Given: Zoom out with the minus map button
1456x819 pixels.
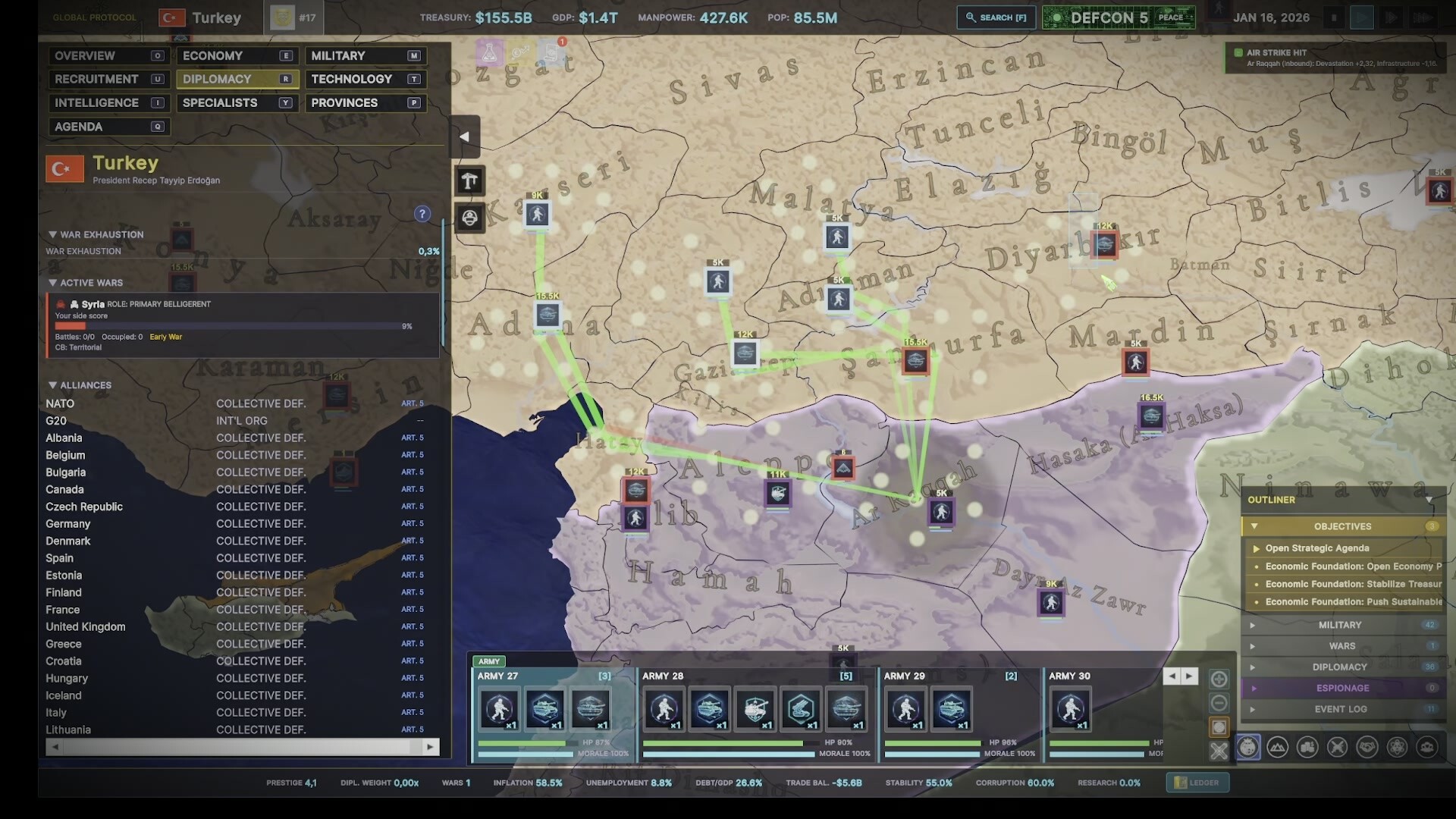Looking at the screenshot, I should pyautogui.click(x=1219, y=703).
